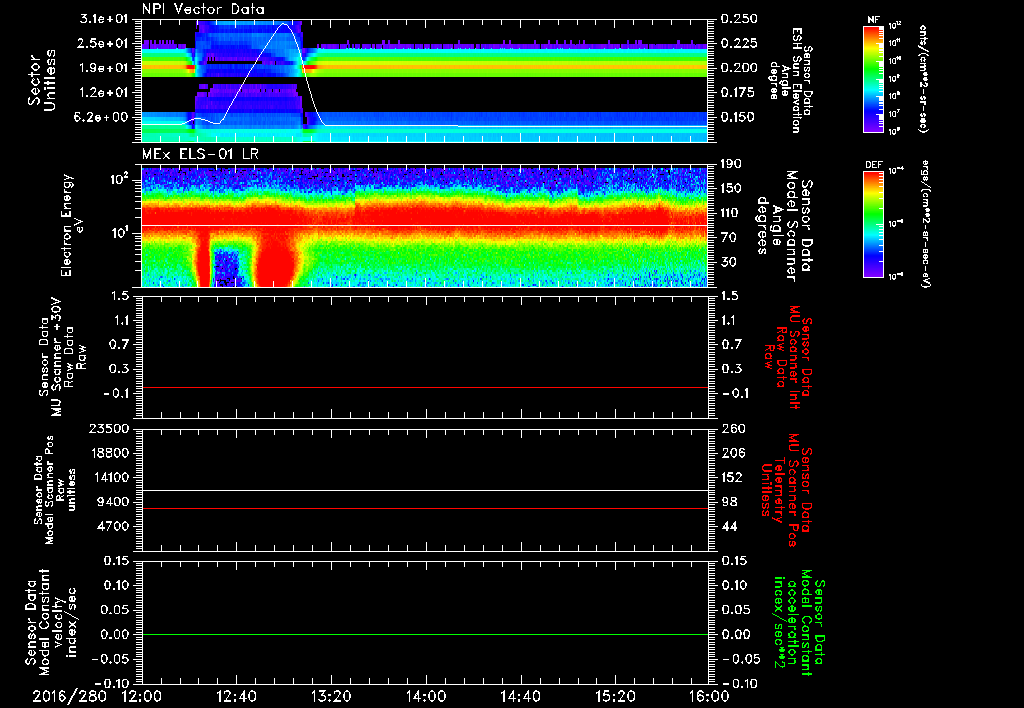The height and width of the screenshot is (708, 1024).
Task: Click the Model Scanner Pos Raw unitless label
Action: tap(55, 490)
